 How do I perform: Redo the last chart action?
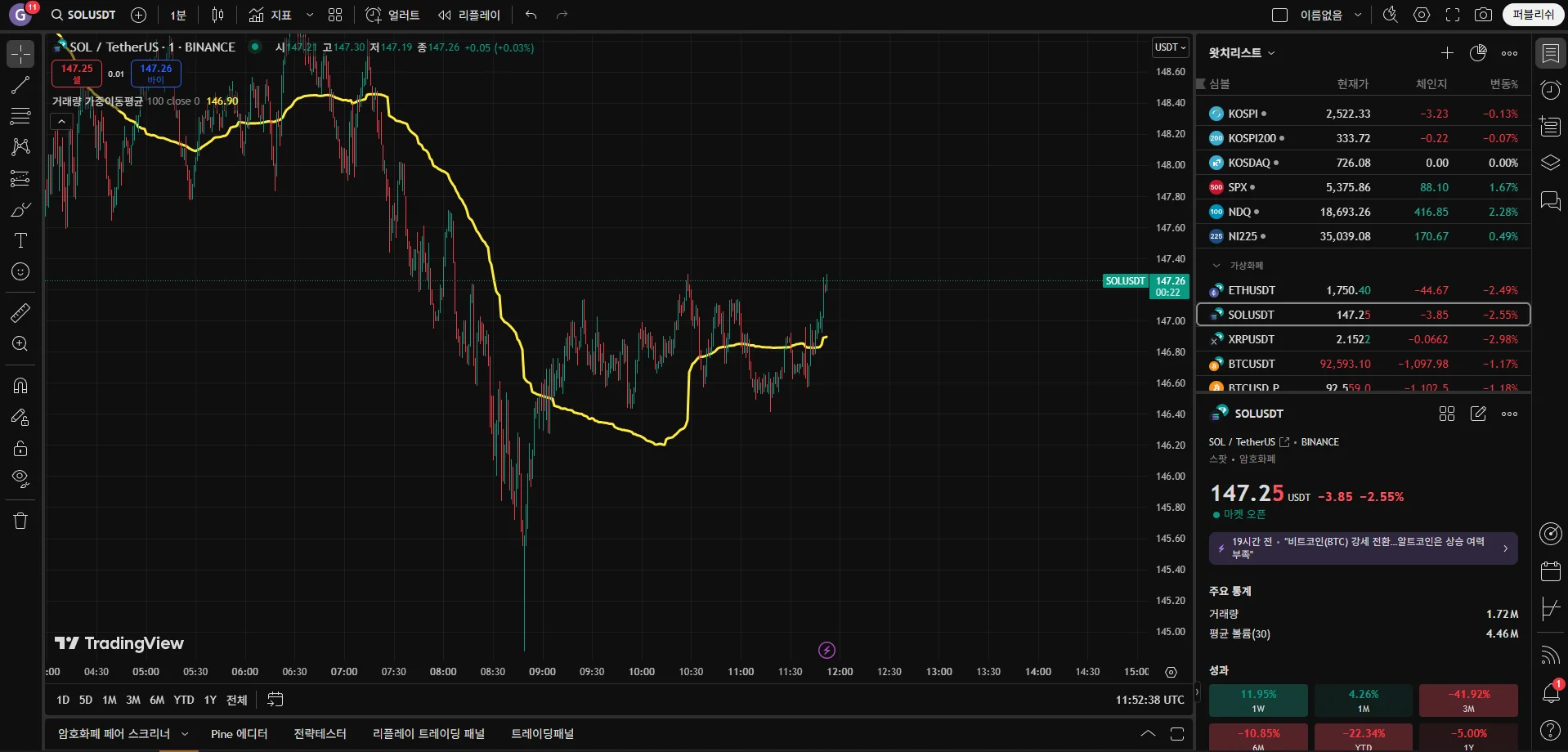562,15
